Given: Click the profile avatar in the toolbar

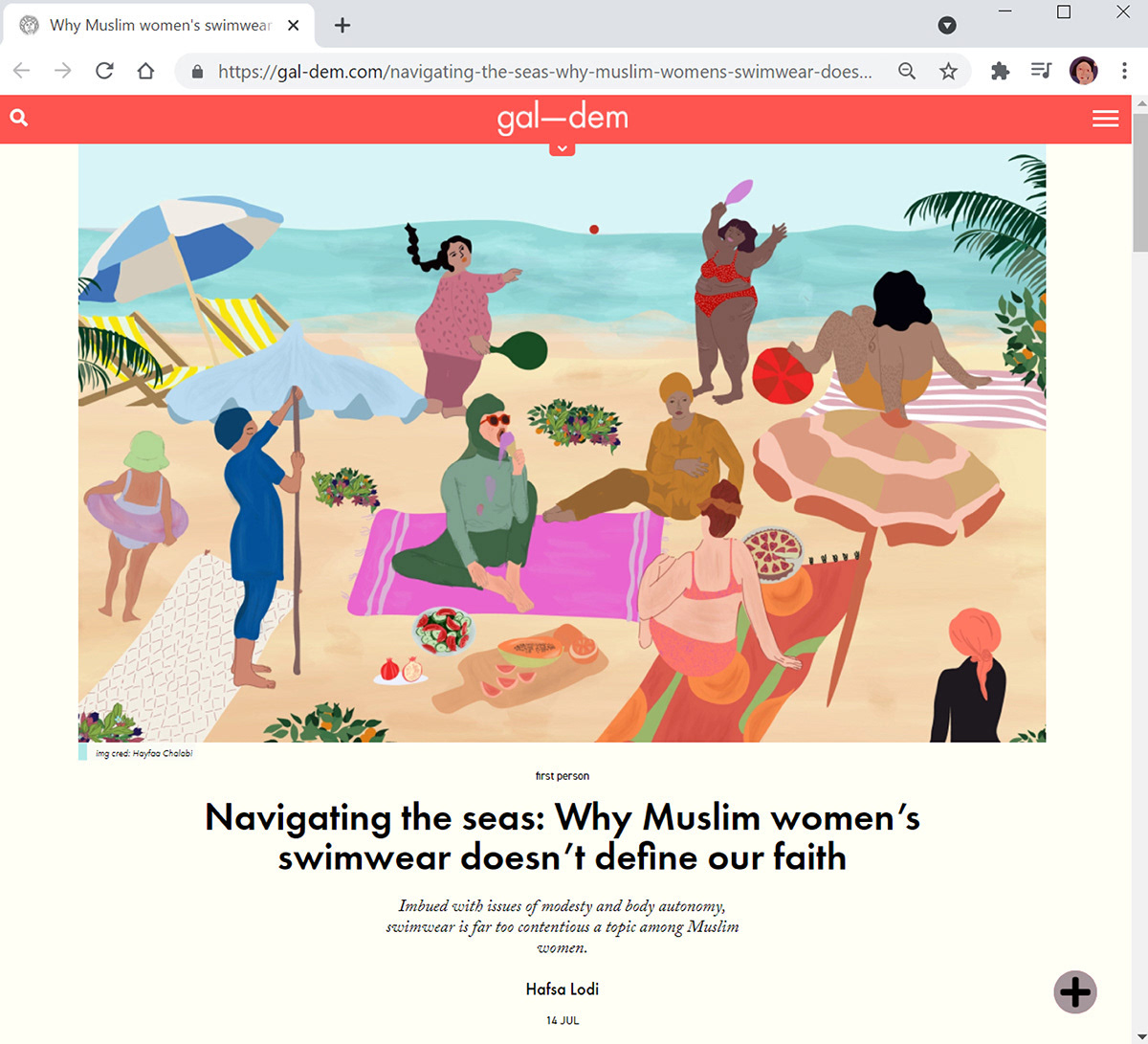Looking at the screenshot, I should [x=1083, y=71].
